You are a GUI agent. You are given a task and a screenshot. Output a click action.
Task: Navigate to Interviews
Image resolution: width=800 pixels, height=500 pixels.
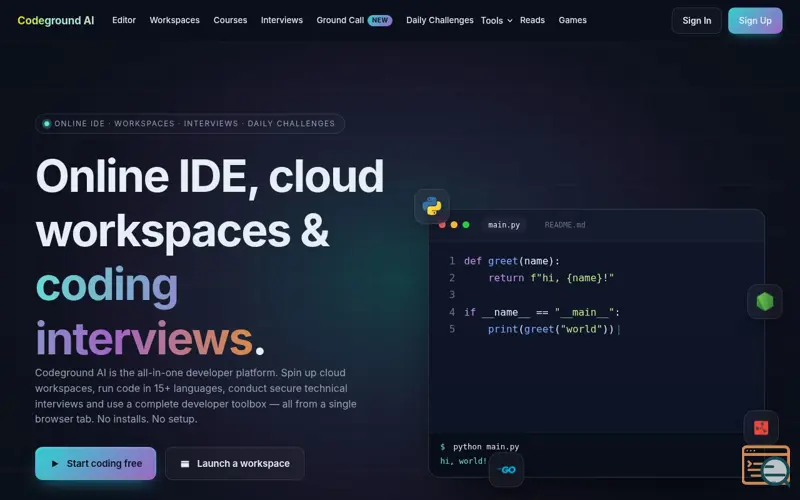[x=282, y=20]
